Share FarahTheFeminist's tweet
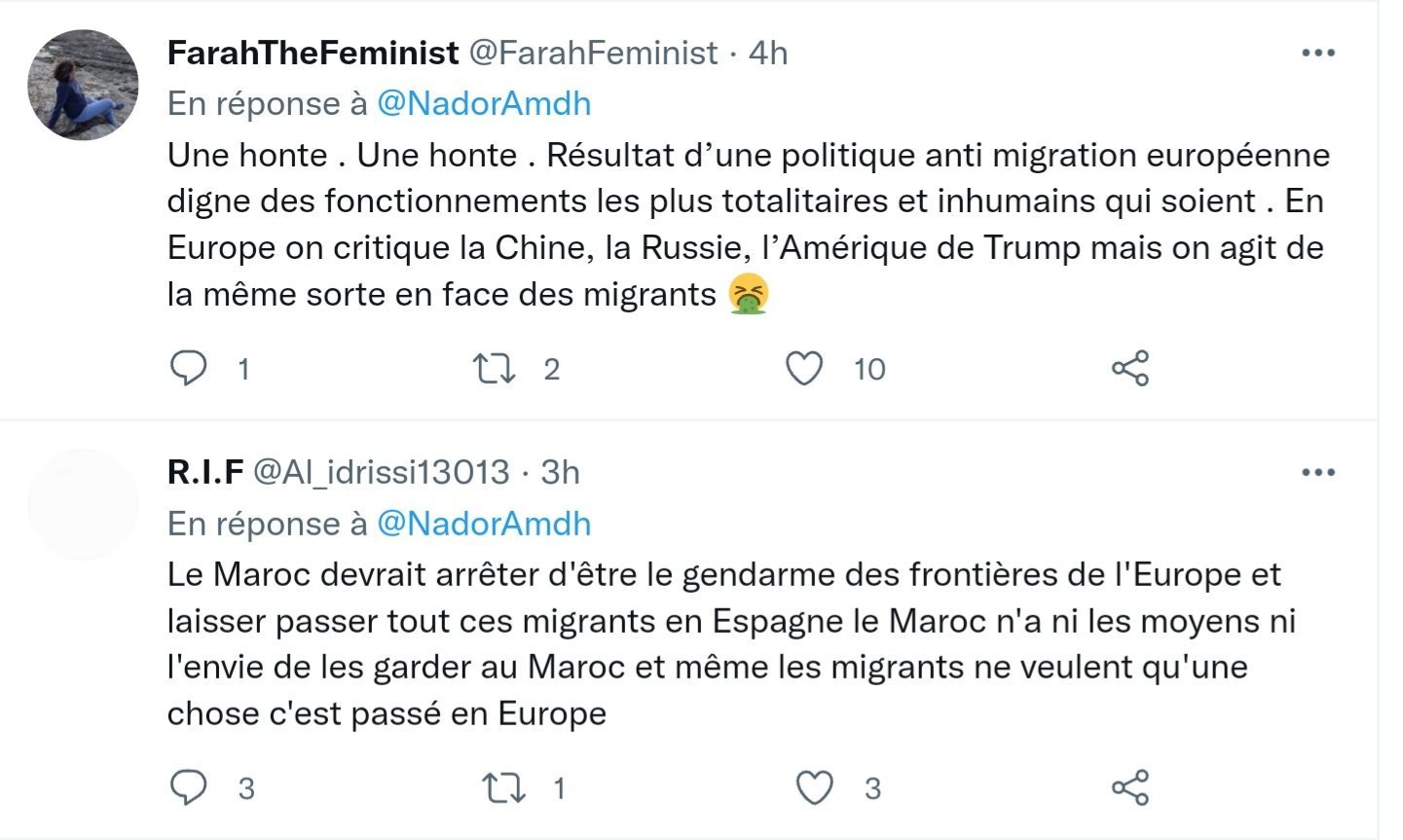This screenshot has width=1403, height=840. 1130,369
